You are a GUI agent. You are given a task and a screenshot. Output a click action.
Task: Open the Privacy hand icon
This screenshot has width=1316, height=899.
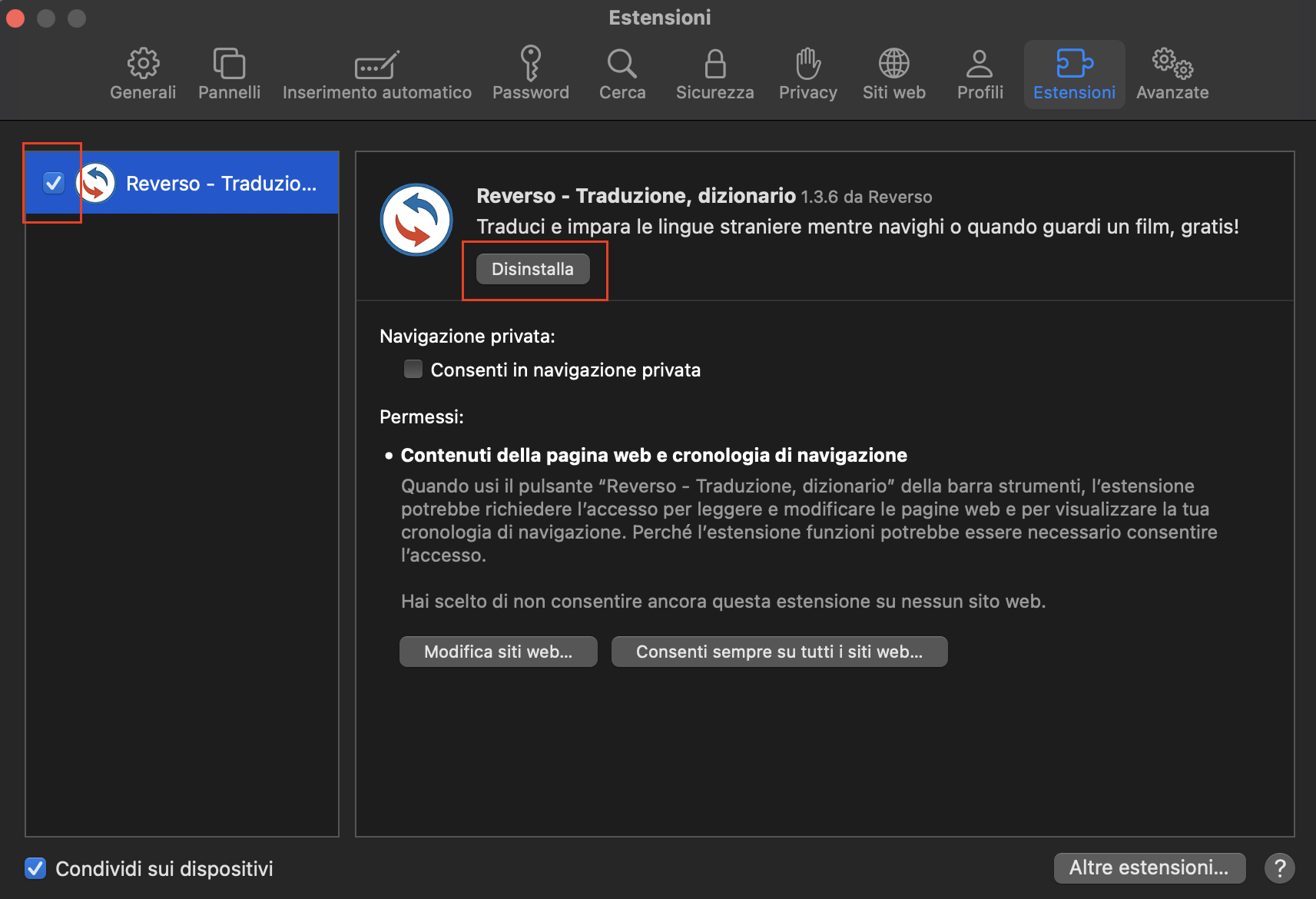click(x=807, y=73)
